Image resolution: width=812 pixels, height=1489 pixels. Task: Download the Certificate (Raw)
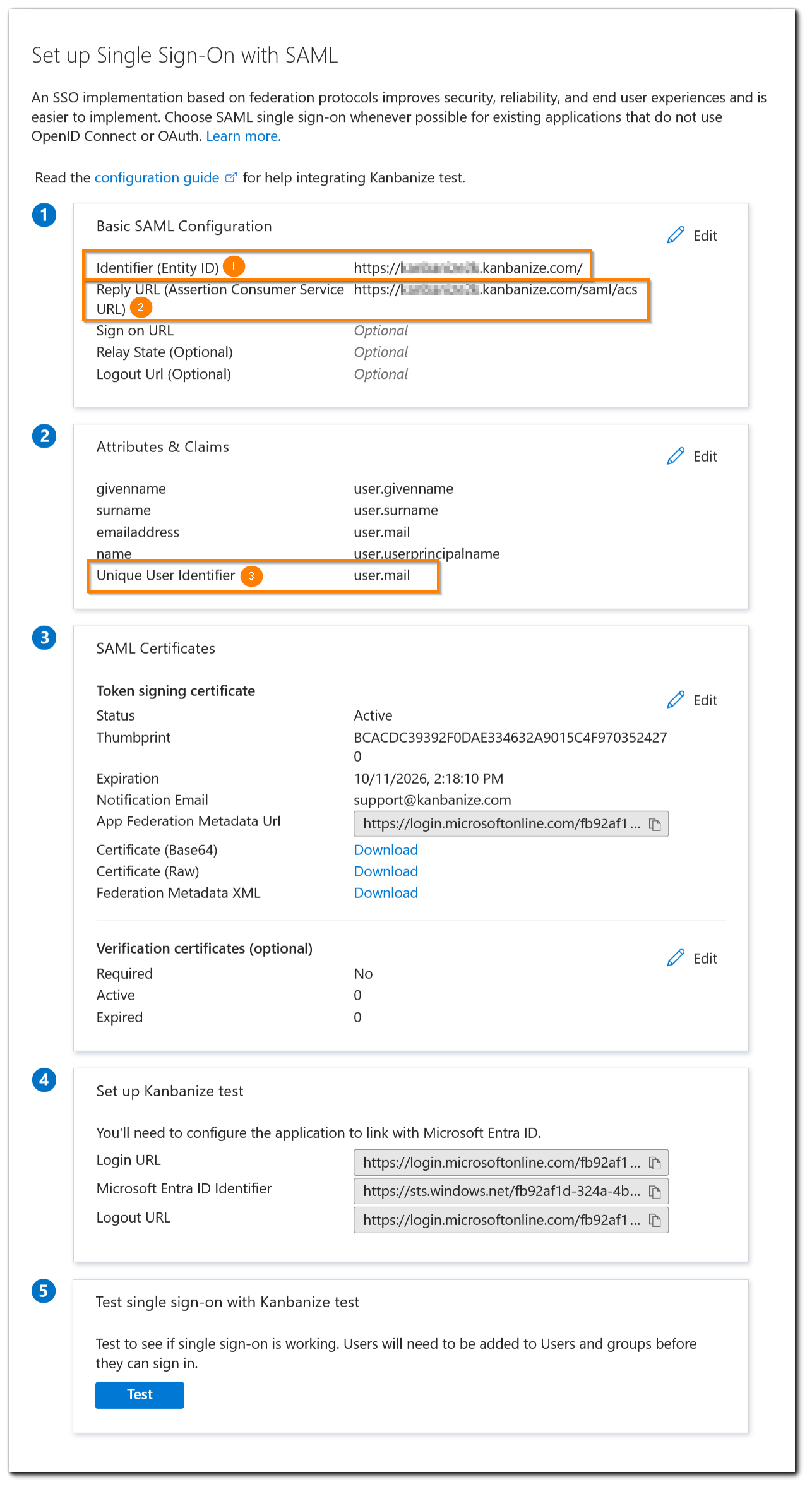pos(386,871)
